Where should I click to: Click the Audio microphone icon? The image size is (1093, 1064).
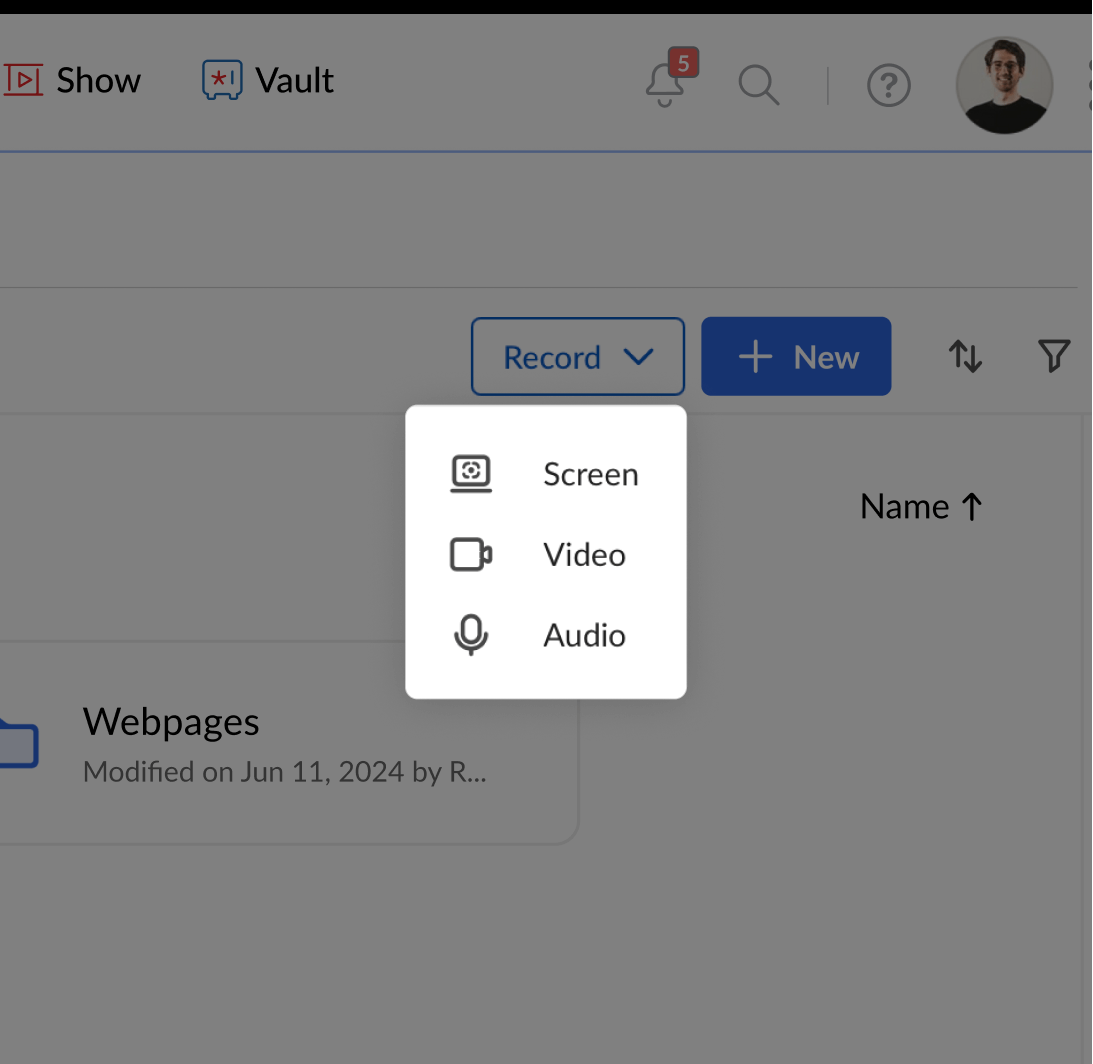click(x=470, y=635)
